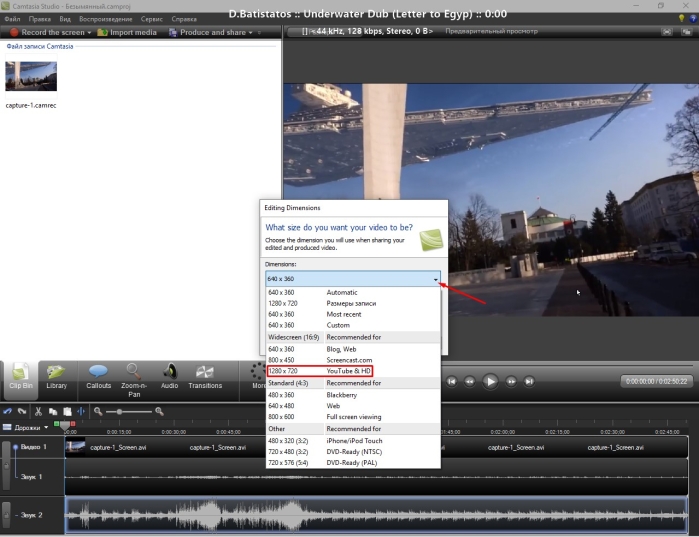
Task: Open the Produce and share dropdown arrow
Action: tap(251, 33)
